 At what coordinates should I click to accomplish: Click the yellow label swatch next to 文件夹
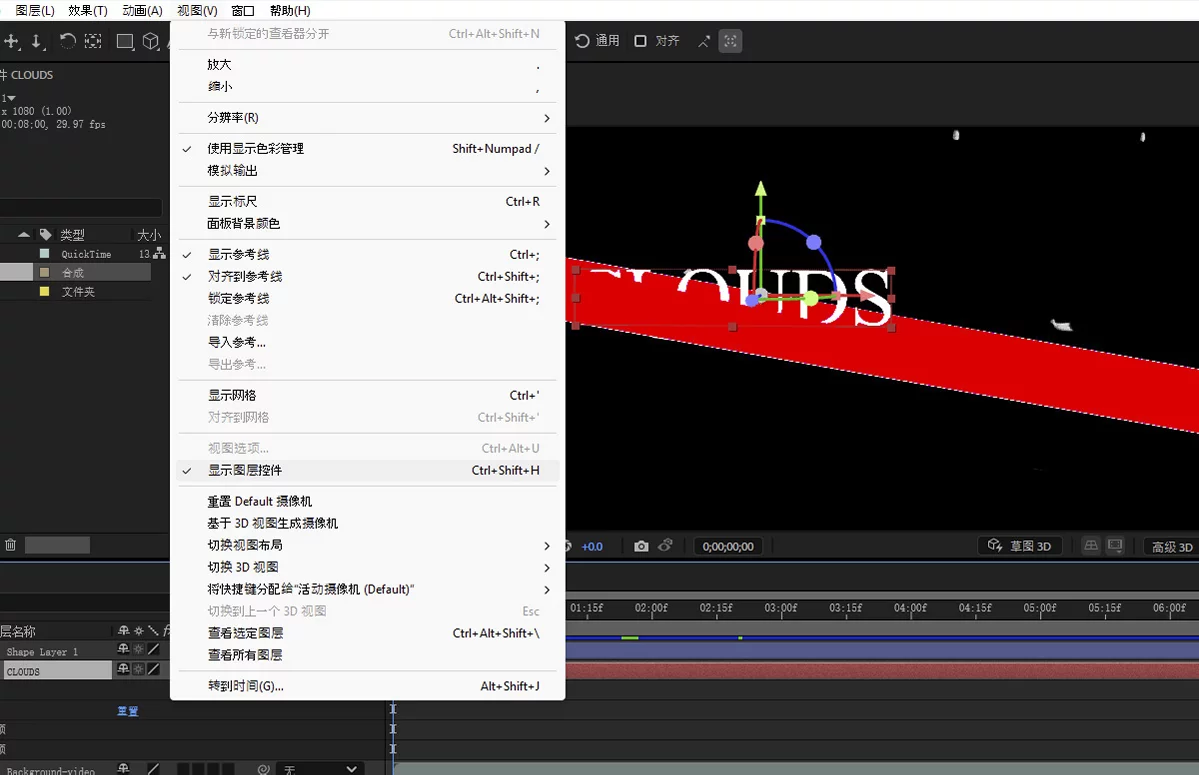42,290
